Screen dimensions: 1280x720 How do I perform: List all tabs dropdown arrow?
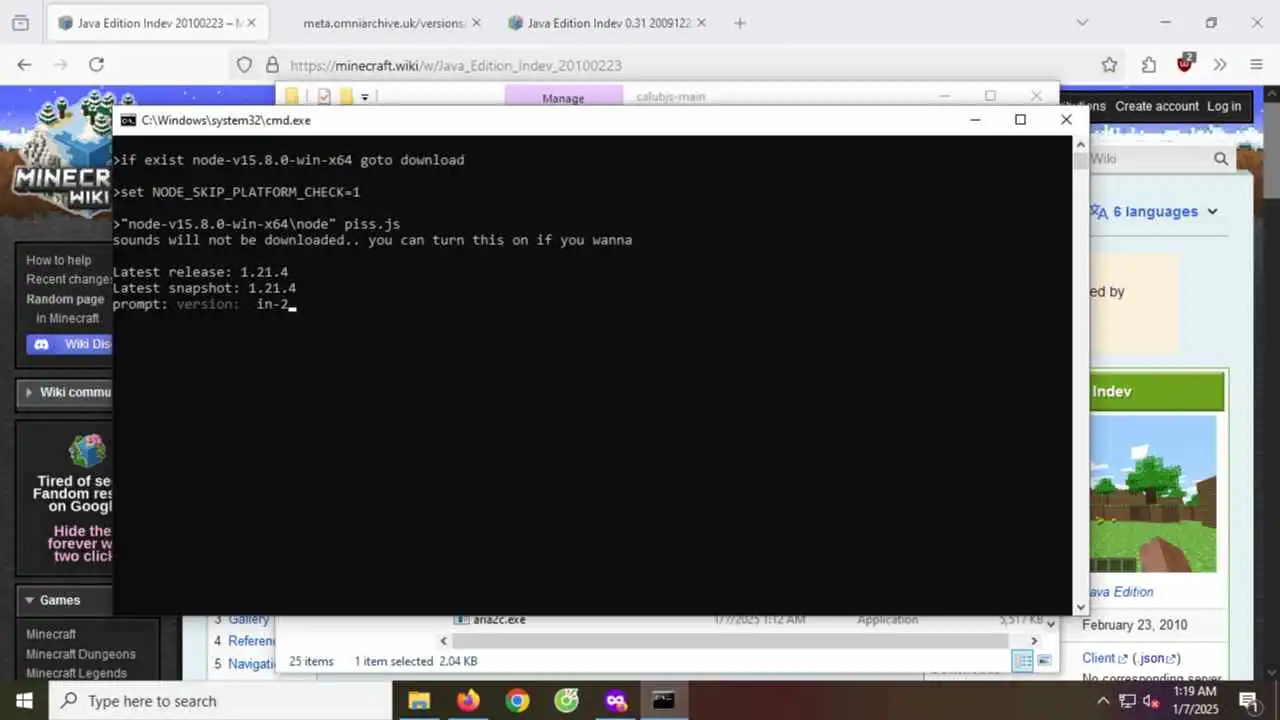point(1082,23)
